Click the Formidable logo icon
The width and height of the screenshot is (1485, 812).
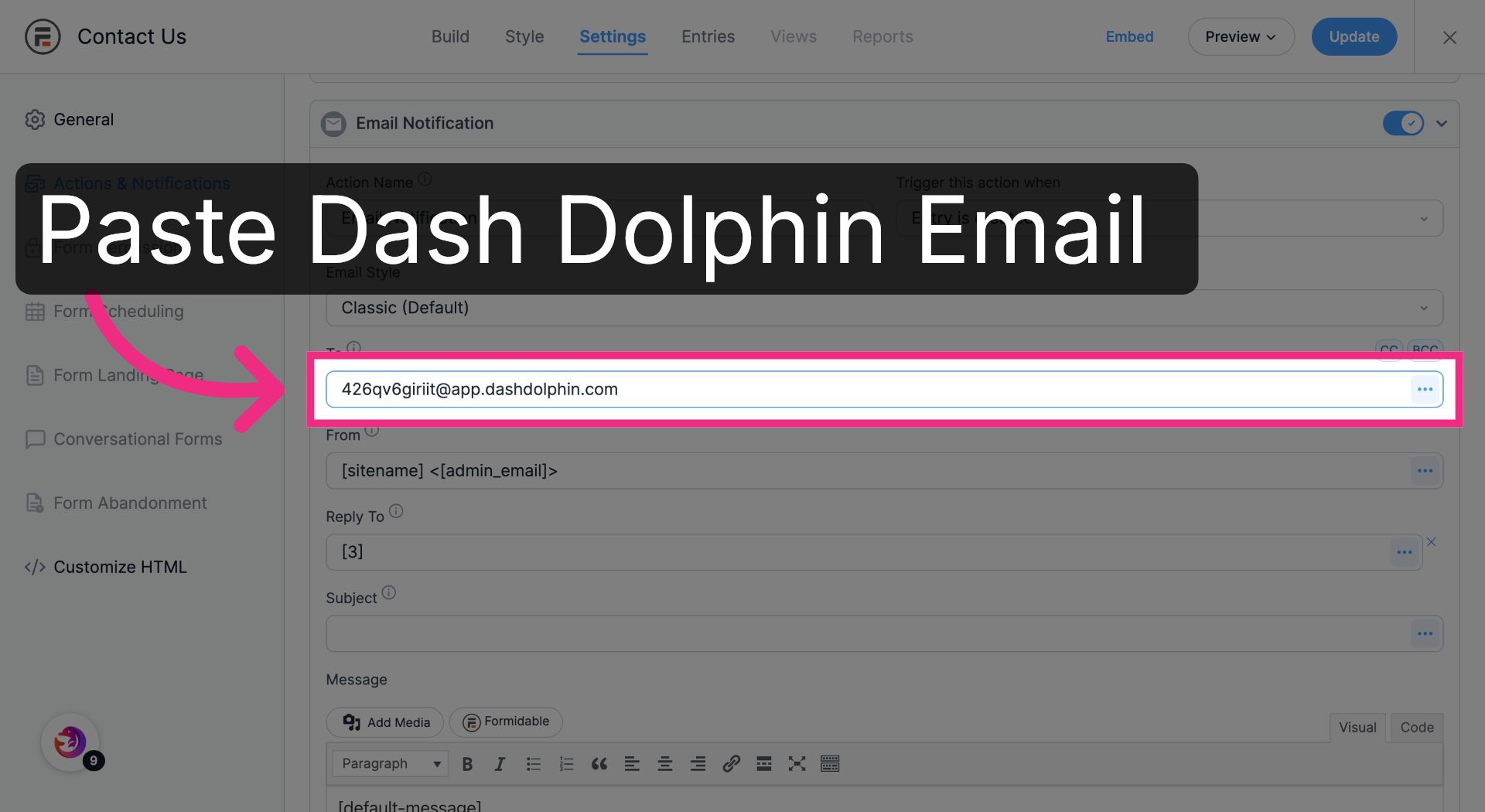pos(43,36)
